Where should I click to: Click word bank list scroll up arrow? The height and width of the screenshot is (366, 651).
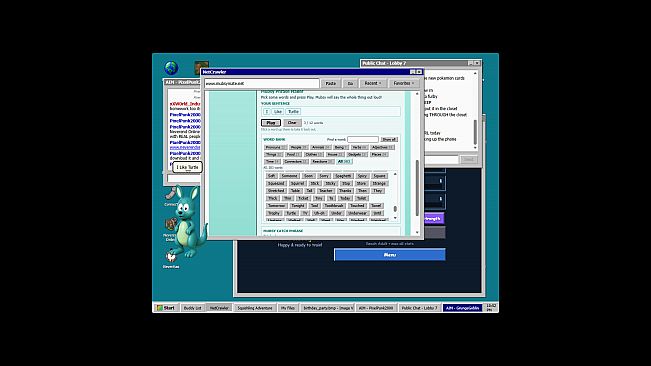point(395,174)
